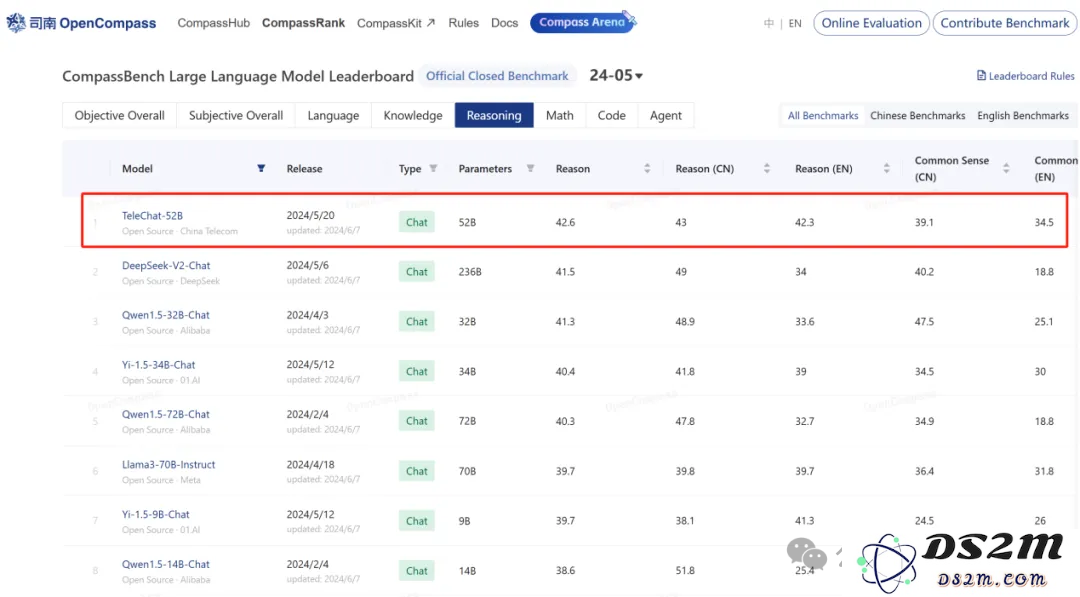Open CompassKit external link

(396, 23)
